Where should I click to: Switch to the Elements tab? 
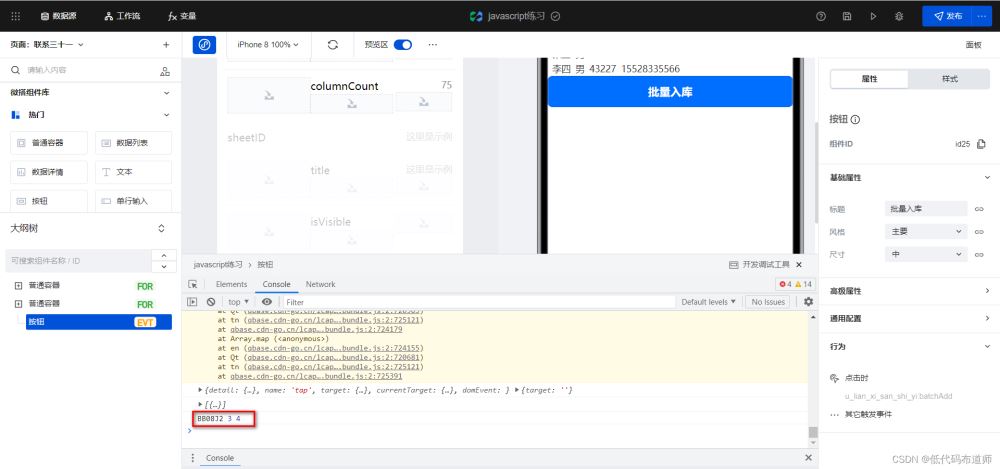point(232,285)
